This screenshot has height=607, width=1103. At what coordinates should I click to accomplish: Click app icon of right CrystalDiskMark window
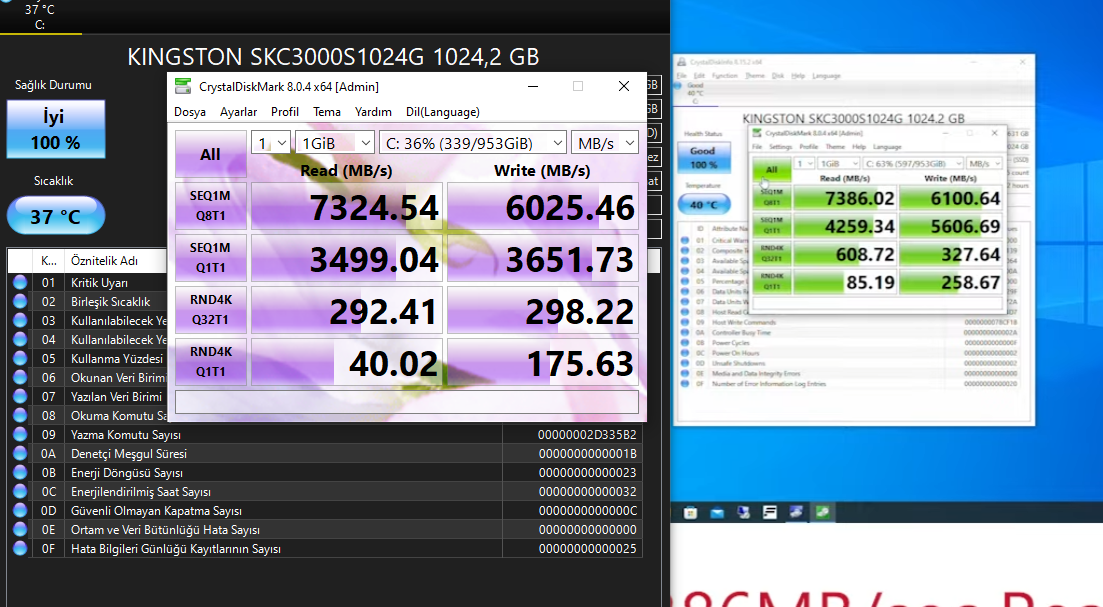click(x=757, y=133)
